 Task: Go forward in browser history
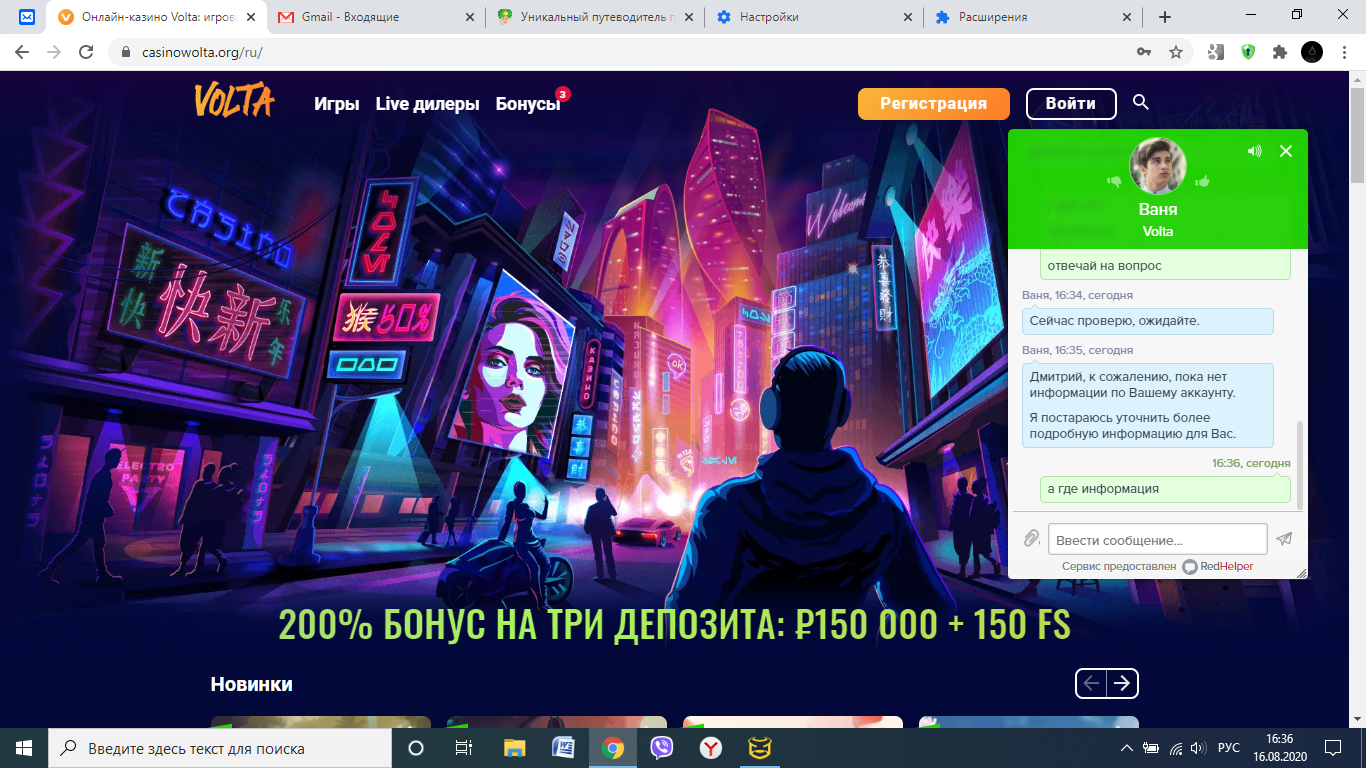tap(54, 52)
